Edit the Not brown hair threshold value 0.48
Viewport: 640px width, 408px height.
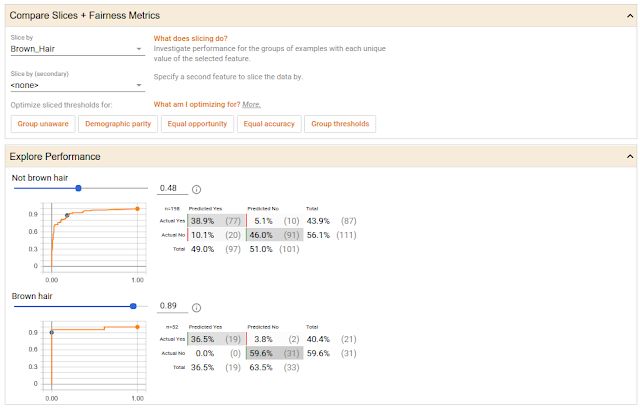tap(170, 188)
